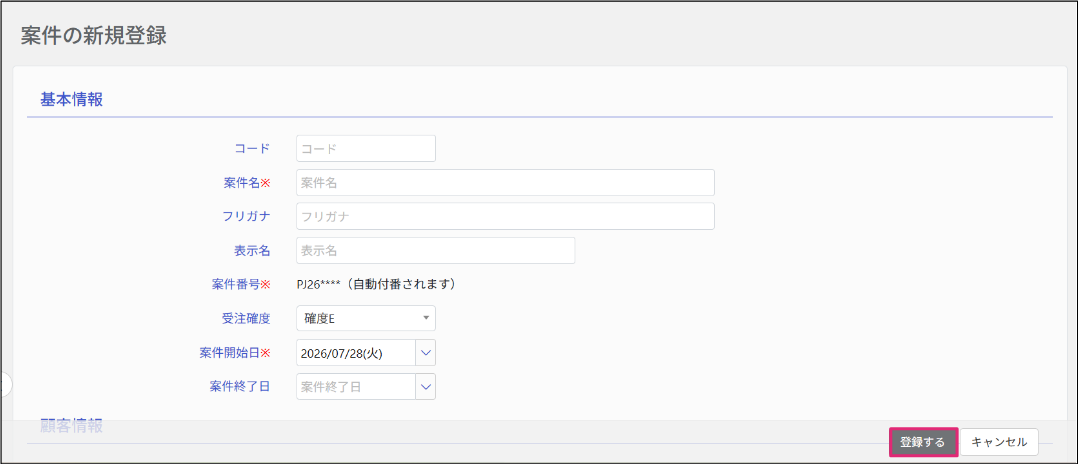
Task: Select the 表示名 input field
Action: coord(435,251)
